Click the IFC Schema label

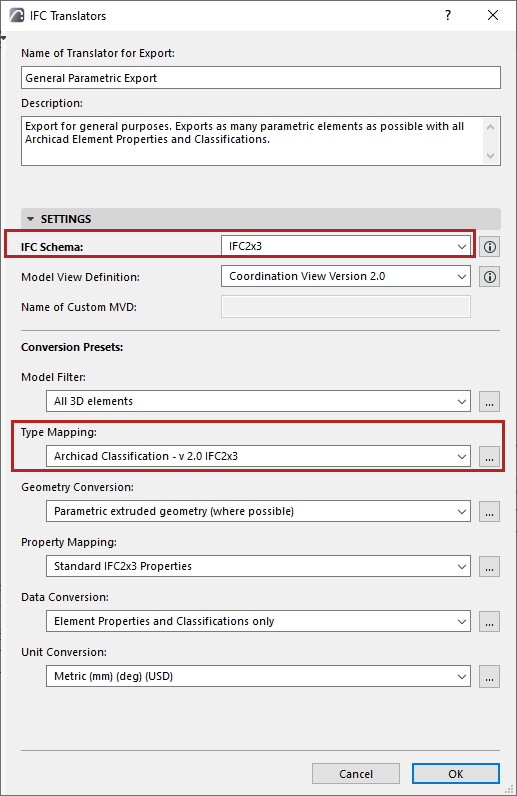point(52,247)
